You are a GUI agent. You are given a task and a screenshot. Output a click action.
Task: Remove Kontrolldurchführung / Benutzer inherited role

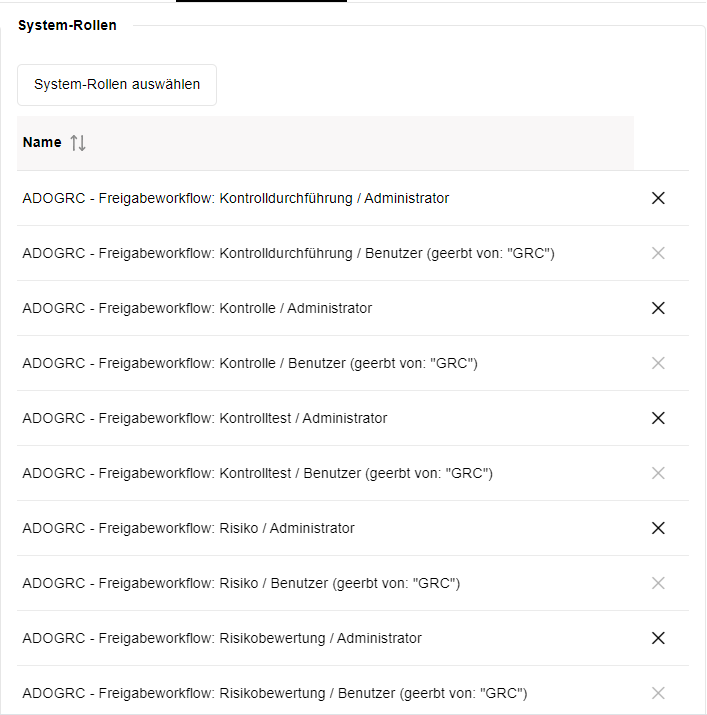[658, 253]
